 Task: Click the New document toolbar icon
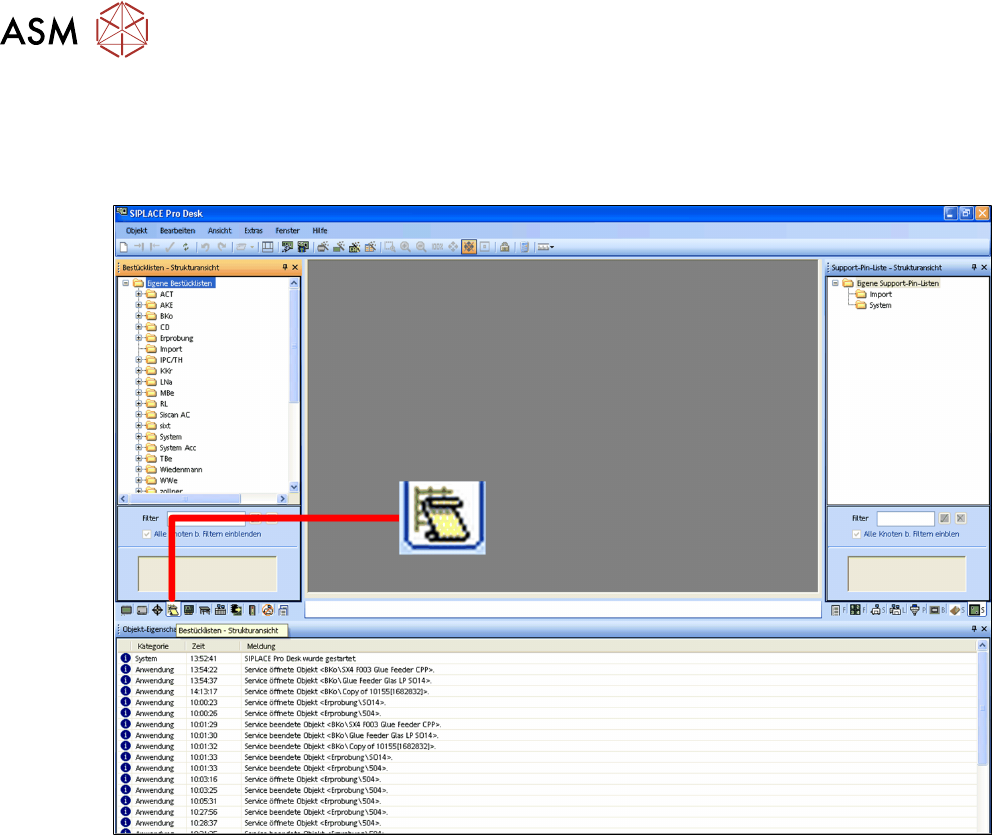coord(124,247)
